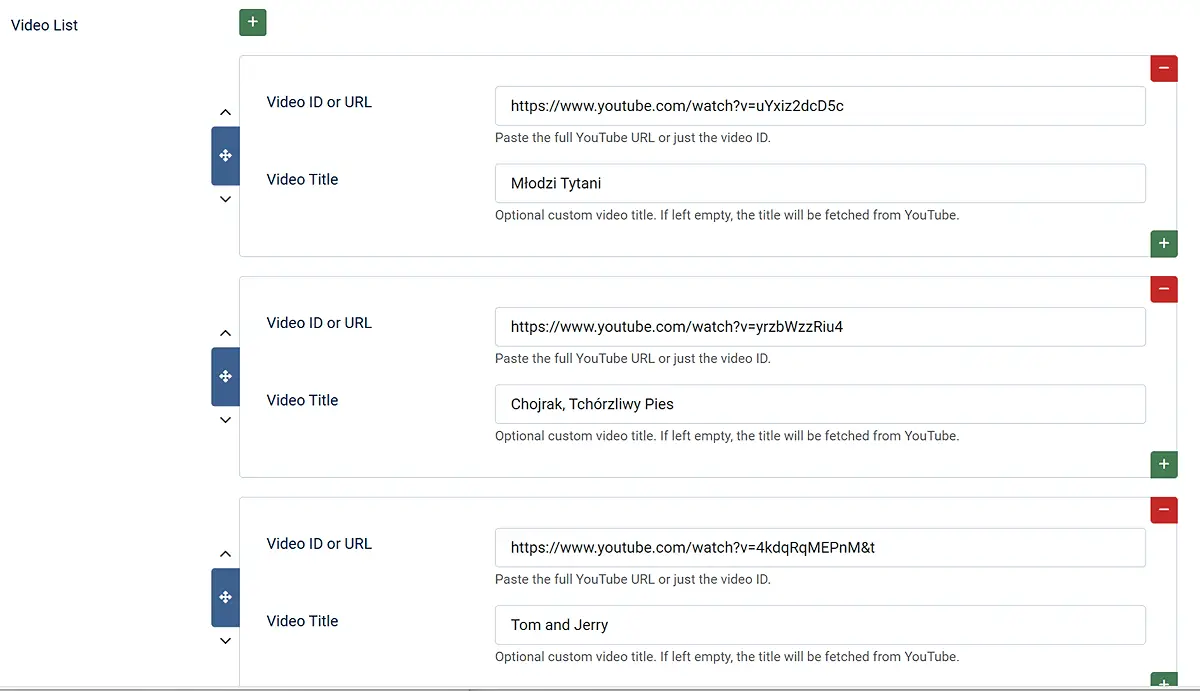Click the URL field containing uYxiz2dcD5c
This screenshot has width=1200, height=691.
click(819, 106)
